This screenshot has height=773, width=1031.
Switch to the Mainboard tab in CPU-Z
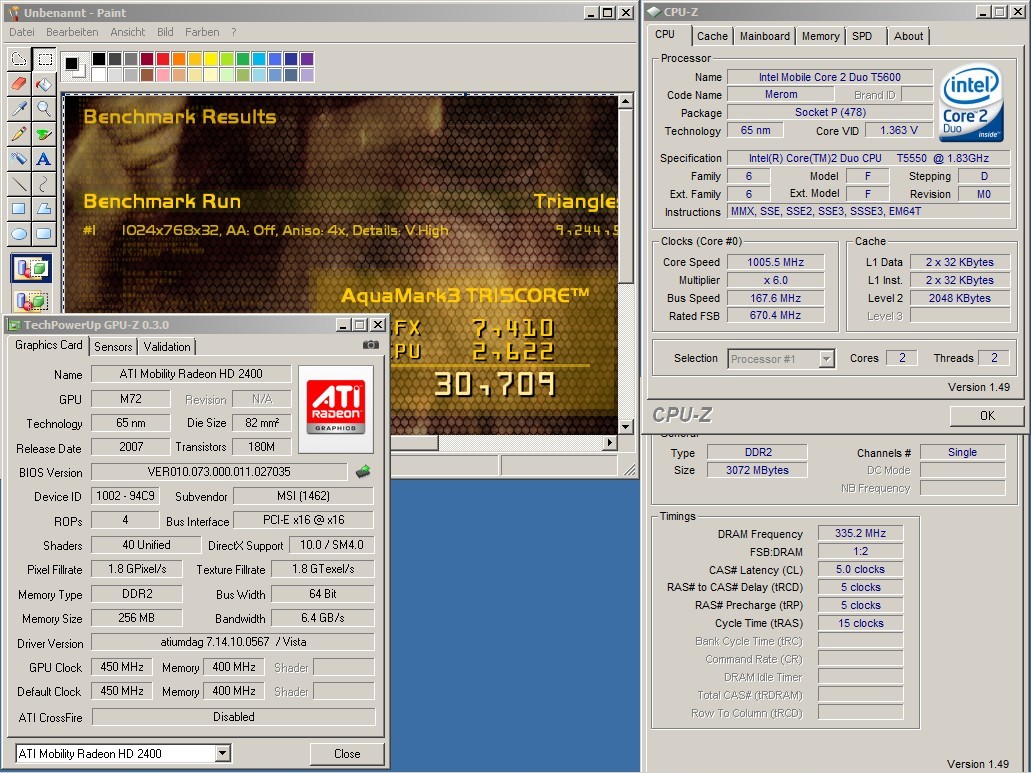click(x=765, y=36)
